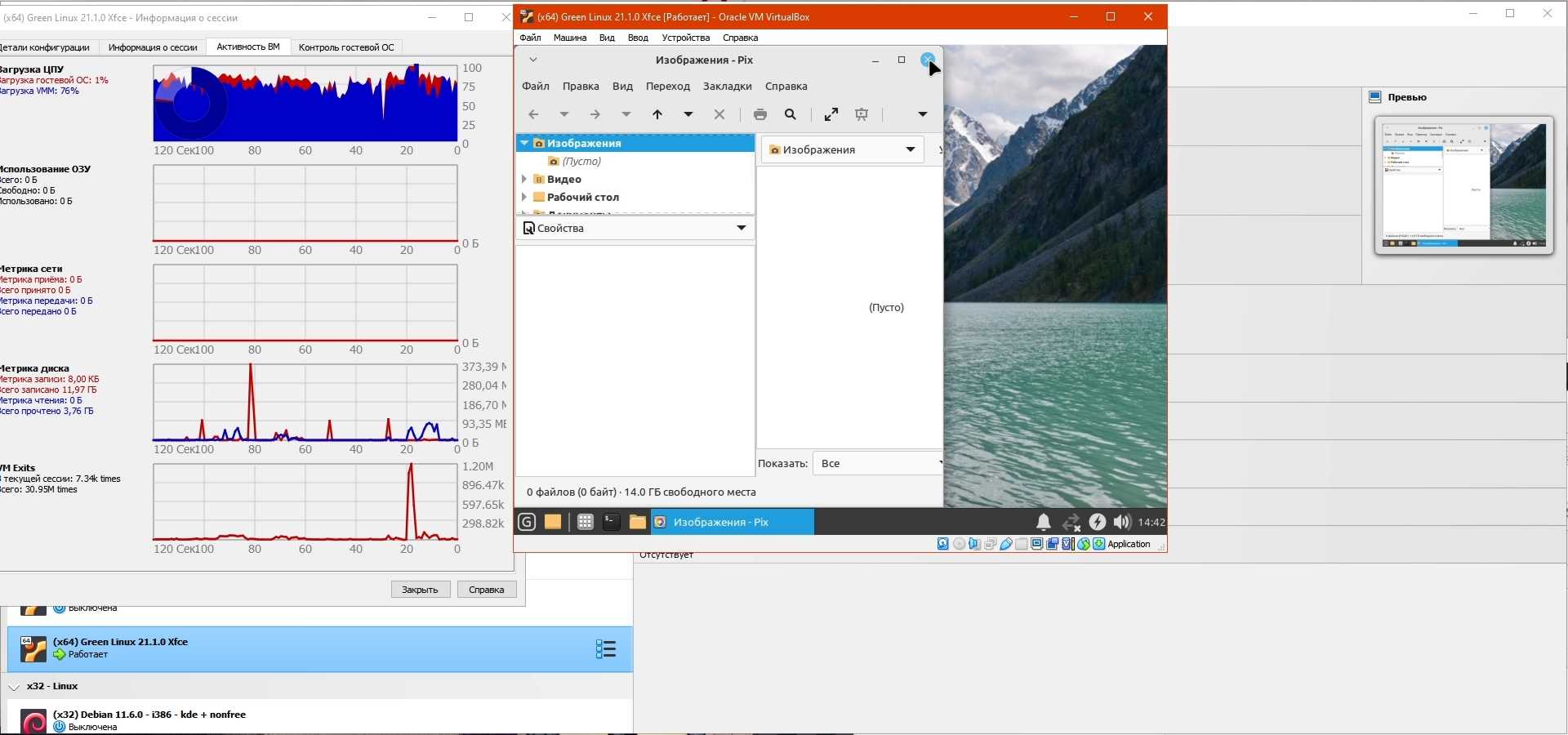The image size is (1568, 735).
Task: Click the speaker volume icon in guest panel
Action: click(1121, 522)
